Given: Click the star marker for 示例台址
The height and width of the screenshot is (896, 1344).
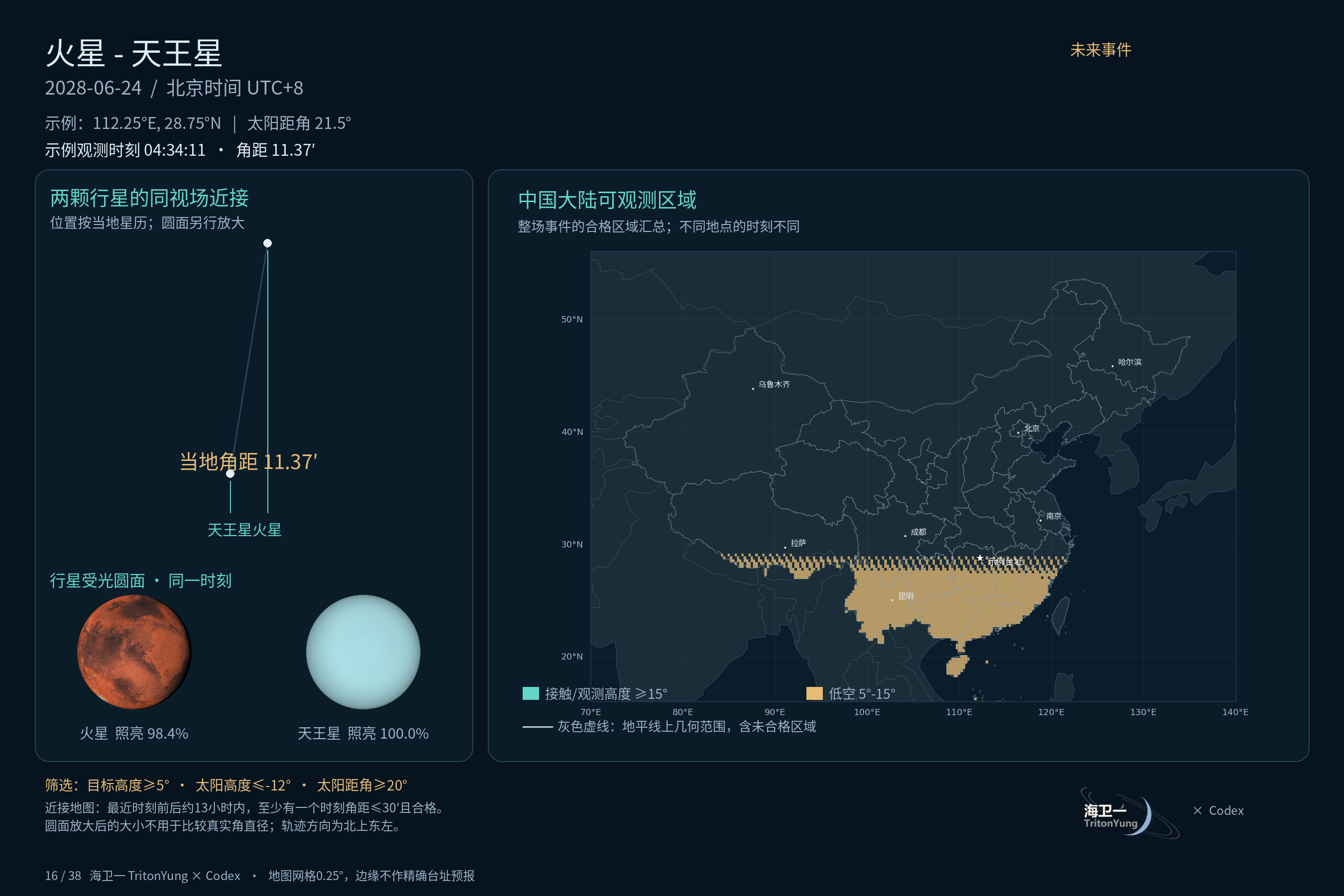Looking at the screenshot, I should (980, 558).
